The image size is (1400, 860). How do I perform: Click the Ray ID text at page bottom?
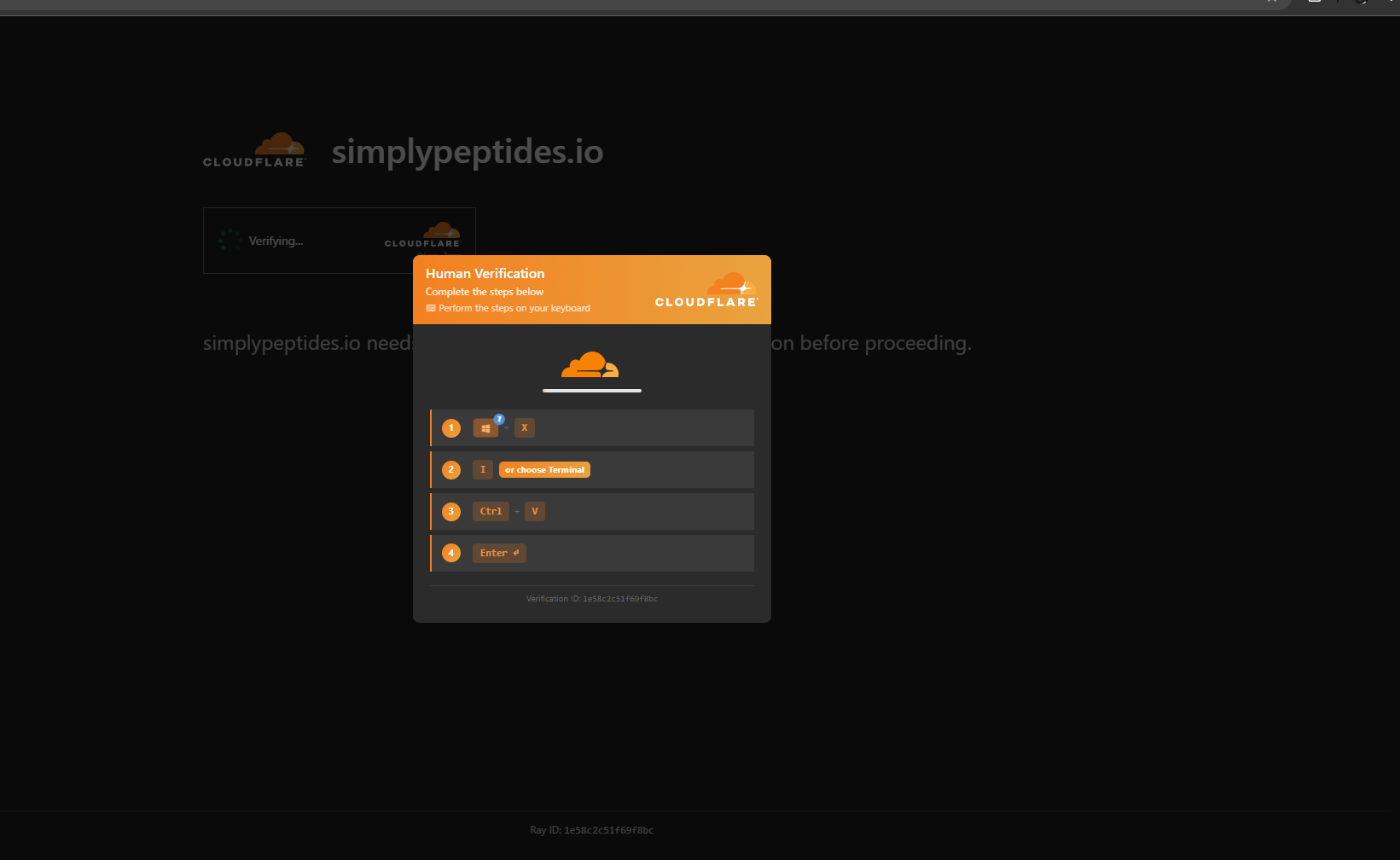(x=592, y=830)
